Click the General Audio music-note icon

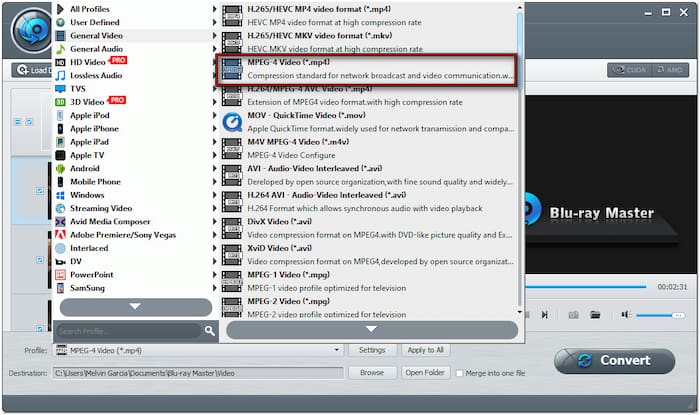[x=61, y=49]
